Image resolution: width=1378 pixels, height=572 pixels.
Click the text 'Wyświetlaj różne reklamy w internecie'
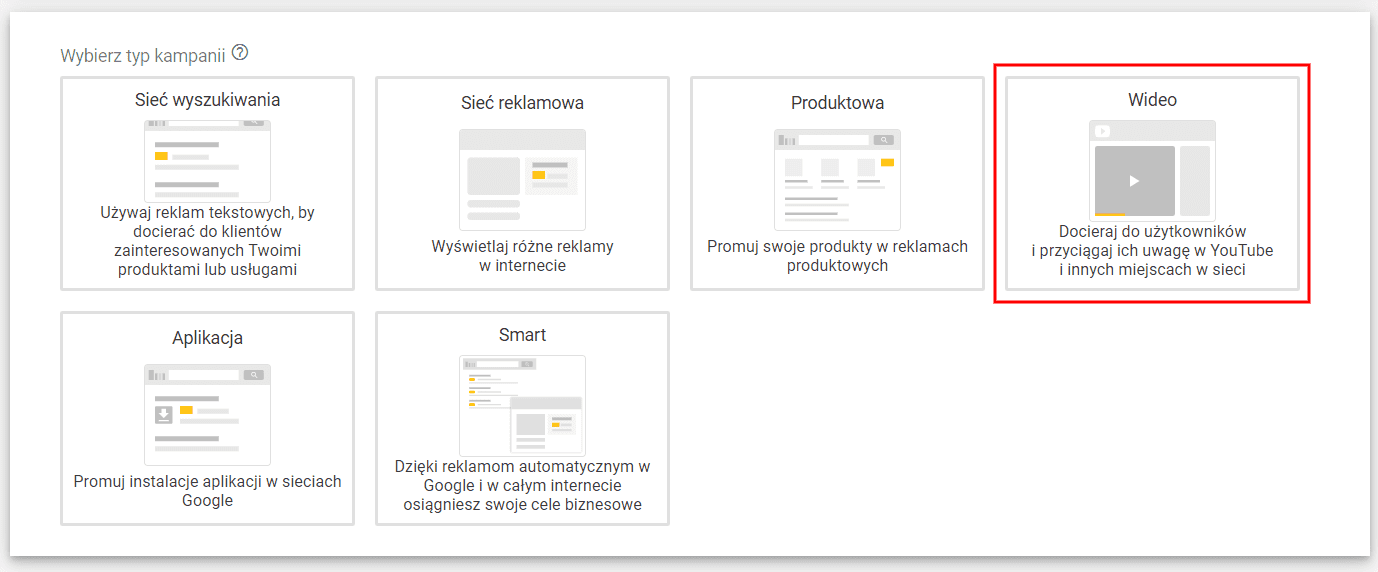click(522, 256)
